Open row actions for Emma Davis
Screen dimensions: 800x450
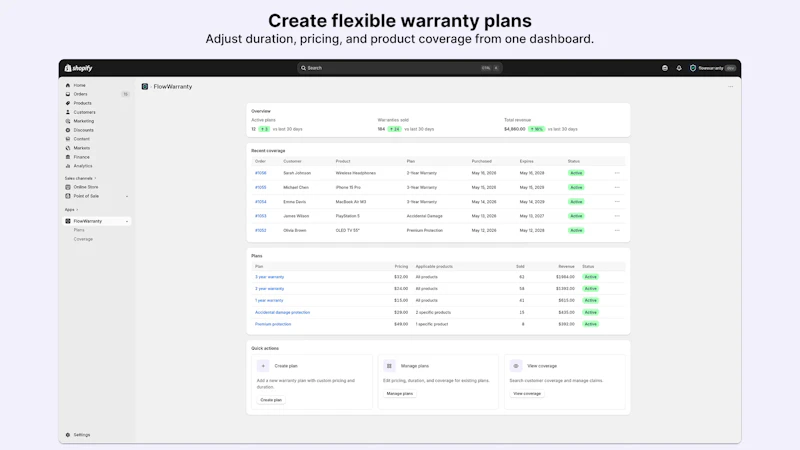click(617, 202)
